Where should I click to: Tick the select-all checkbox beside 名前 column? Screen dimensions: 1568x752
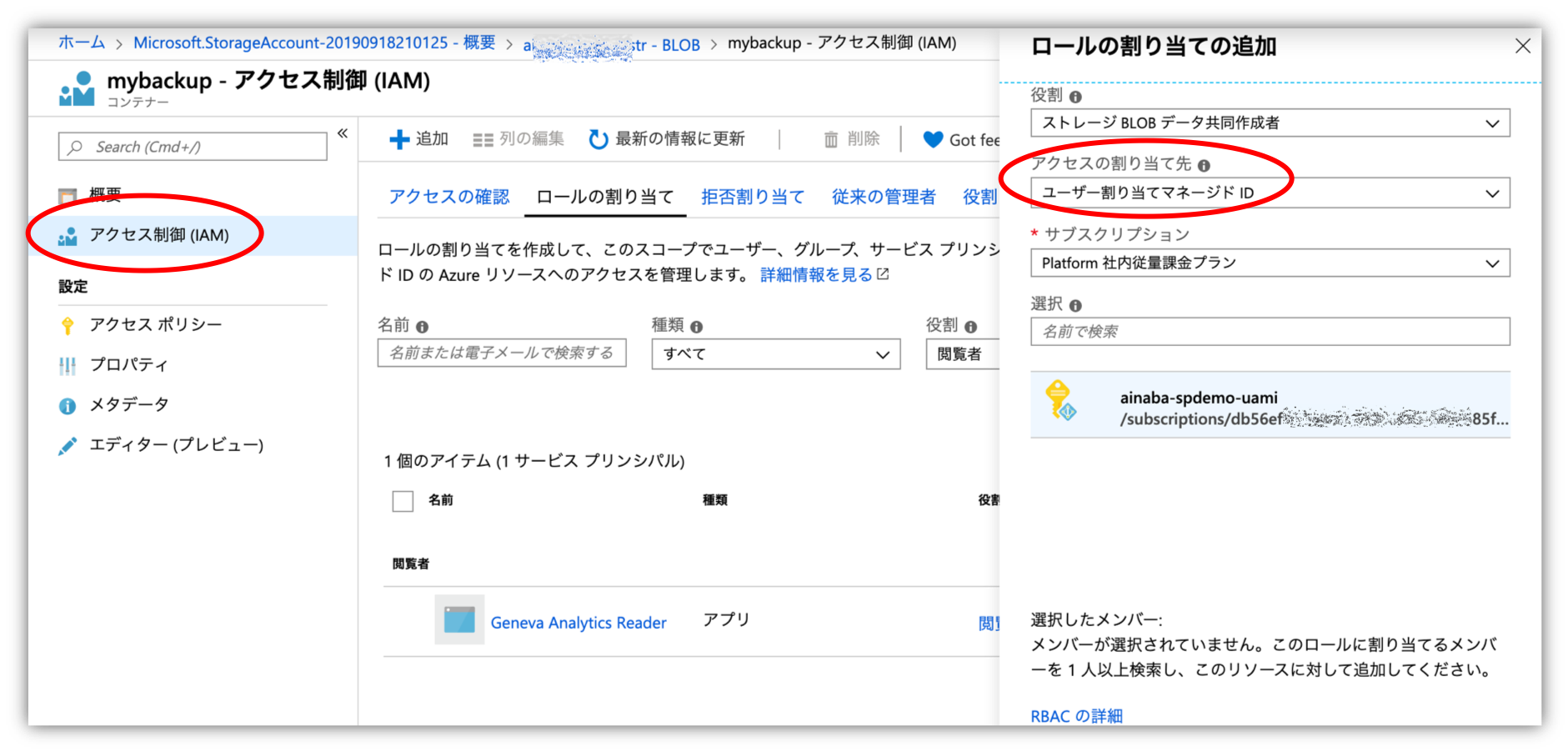click(x=403, y=501)
